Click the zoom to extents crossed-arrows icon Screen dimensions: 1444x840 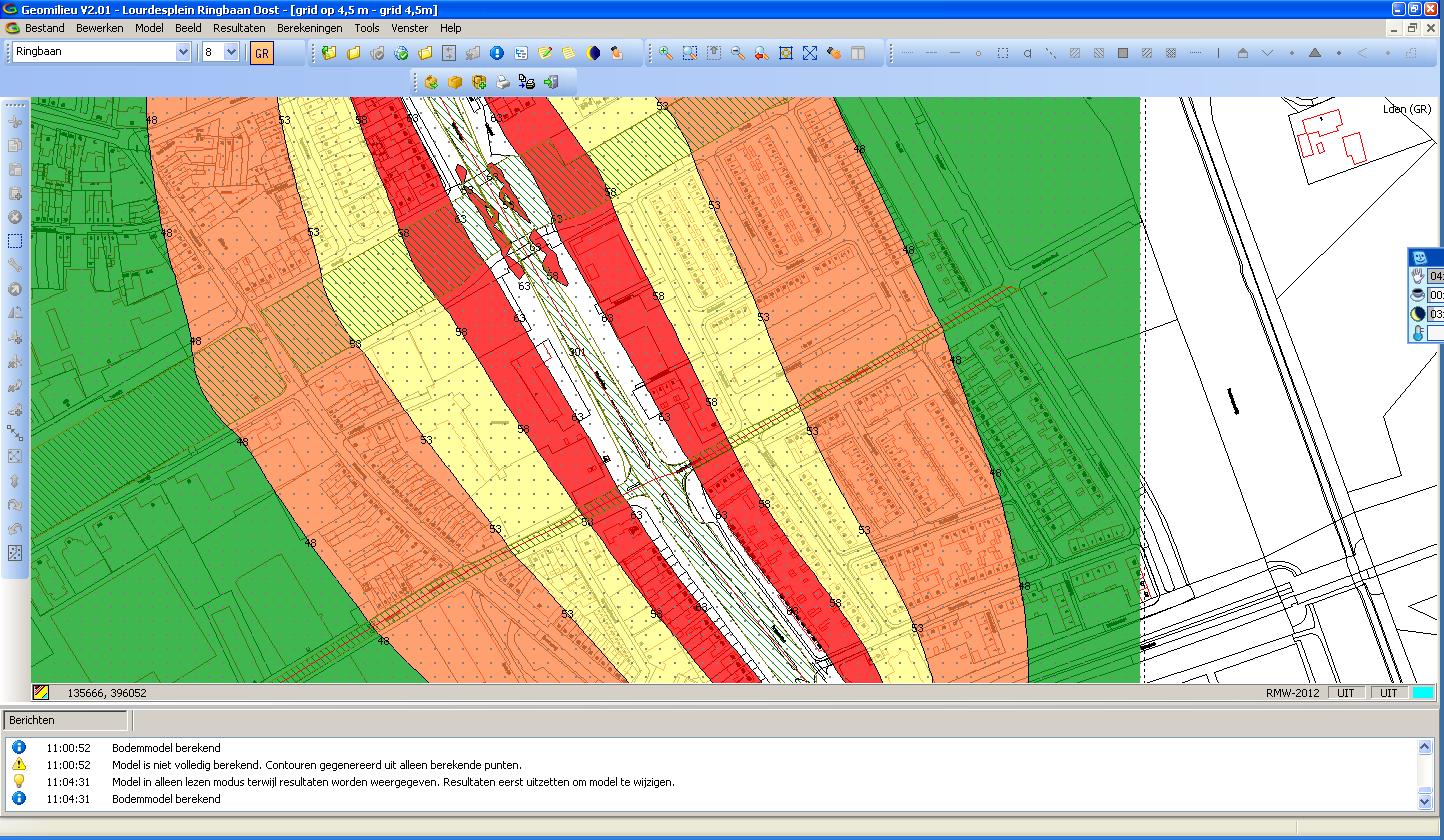810,53
